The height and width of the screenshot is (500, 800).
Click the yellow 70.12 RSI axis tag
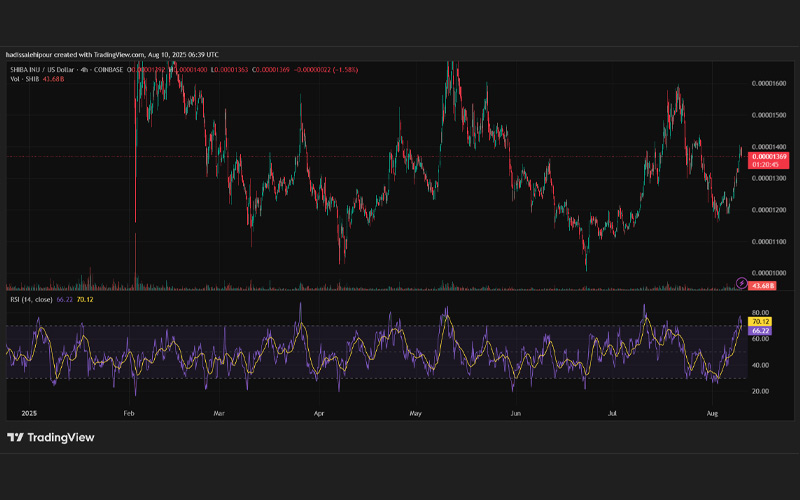click(x=760, y=321)
